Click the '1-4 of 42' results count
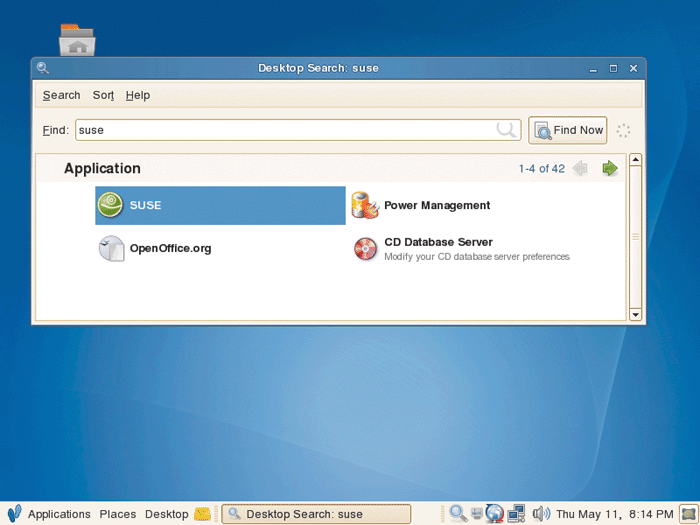Screen dimensions: 700x525 542,169
